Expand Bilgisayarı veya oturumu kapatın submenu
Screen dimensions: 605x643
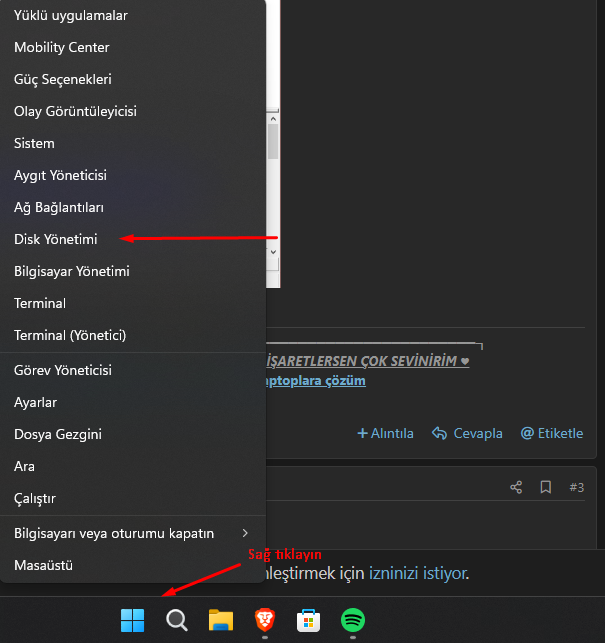pyautogui.click(x=133, y=534)
